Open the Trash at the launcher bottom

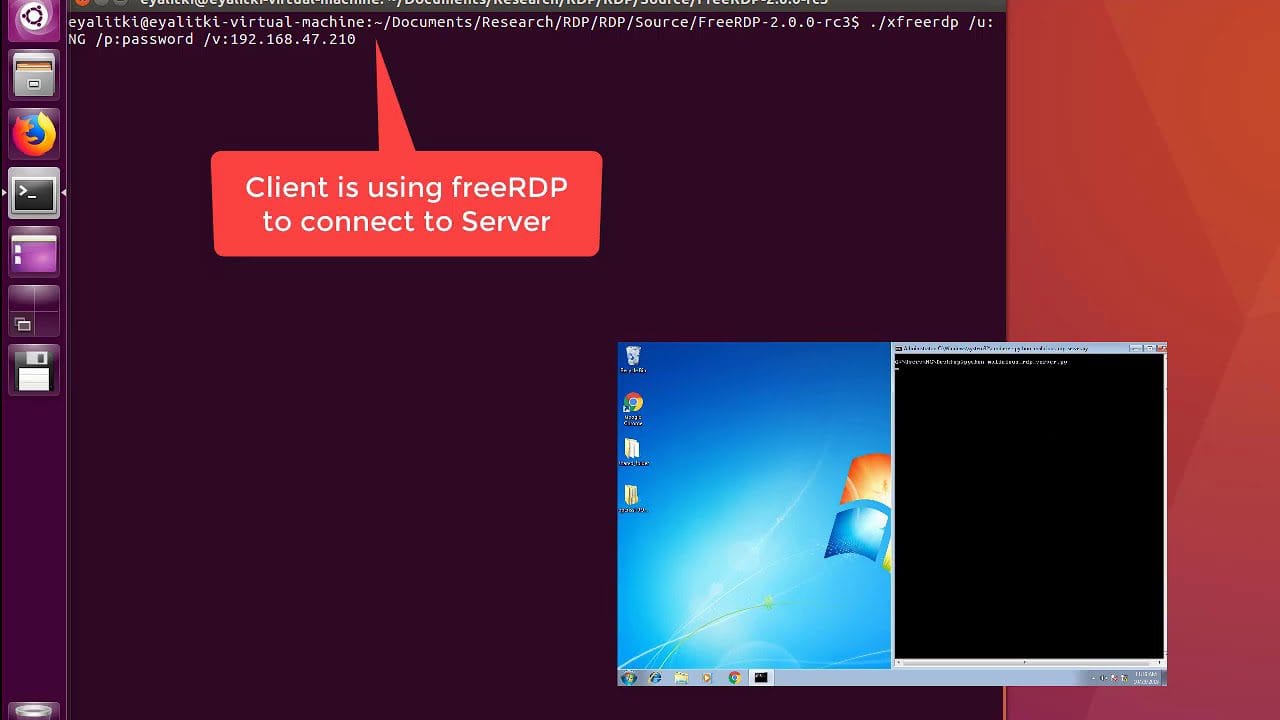click(x=34, y=712)
